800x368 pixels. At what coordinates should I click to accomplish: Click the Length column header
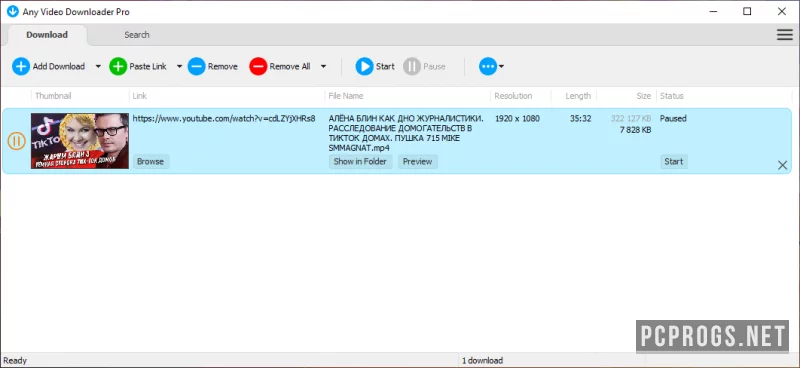coord(578,96)
